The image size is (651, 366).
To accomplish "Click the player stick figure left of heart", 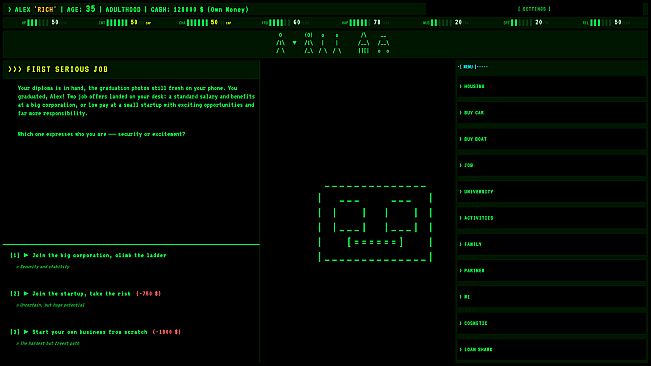I will coord(281,43).
